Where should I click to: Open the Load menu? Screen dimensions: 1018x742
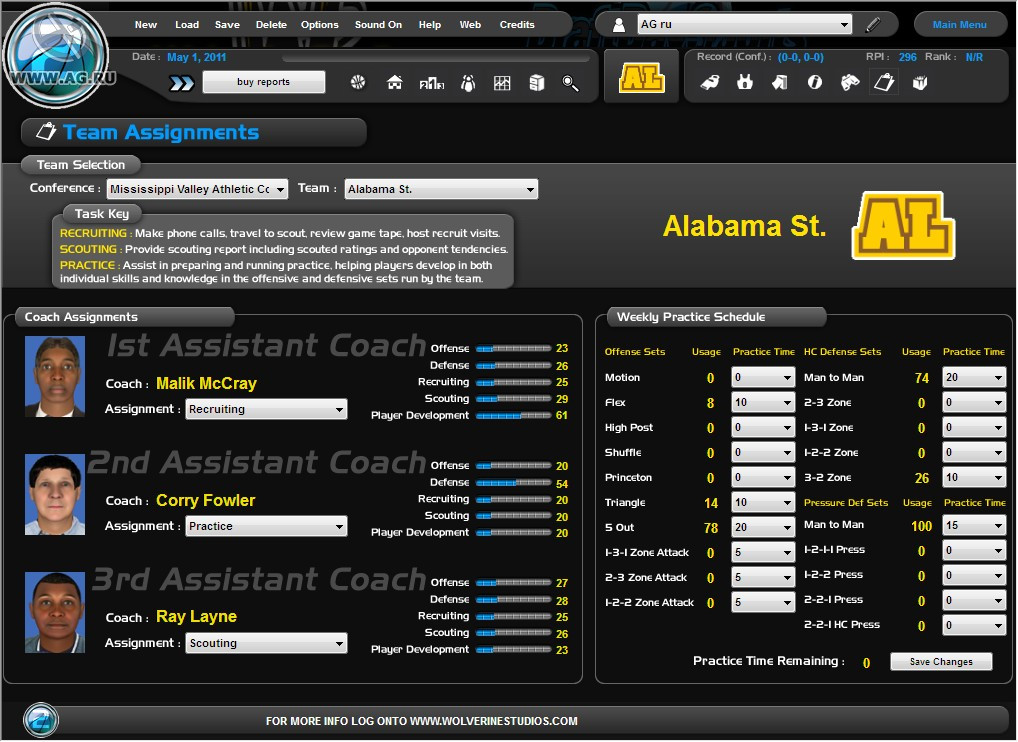pos(187,25)
